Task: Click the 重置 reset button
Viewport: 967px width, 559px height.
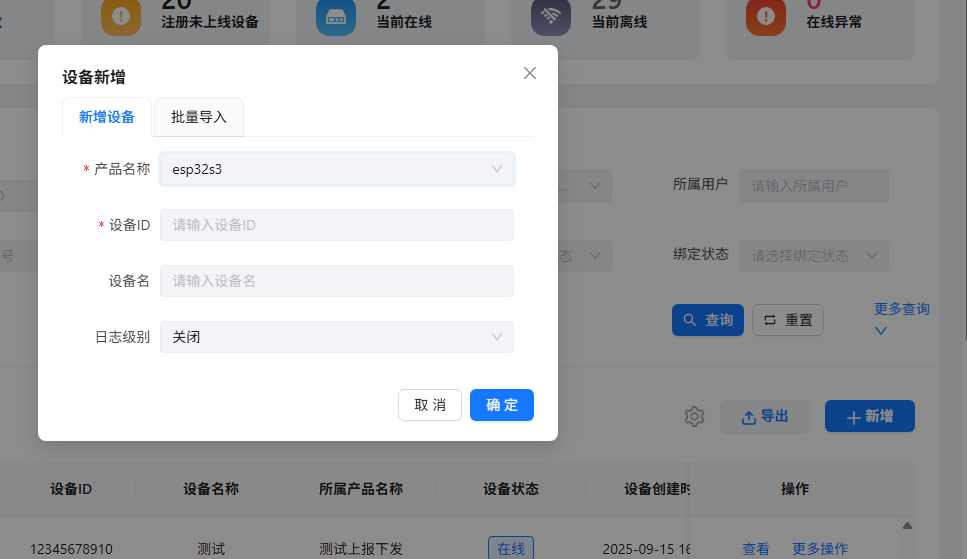Action: 788,320
